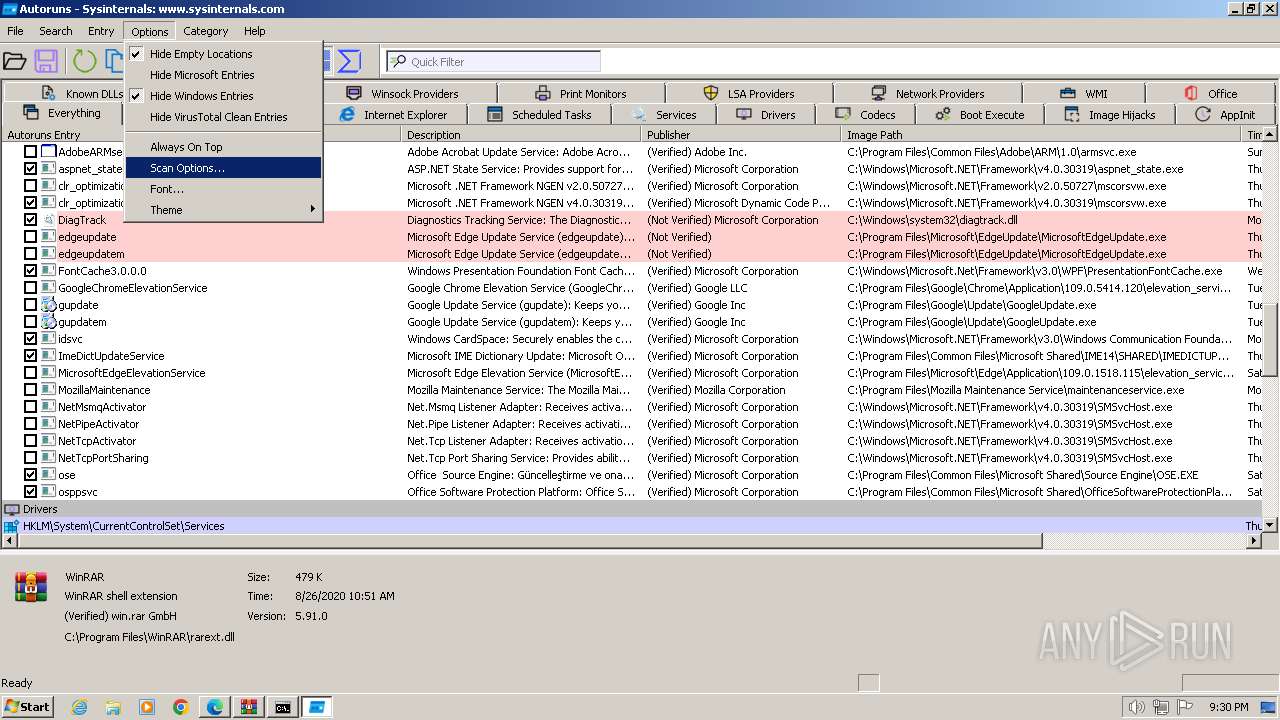Switch to the Network Providers tab
The width and height of the screenshot is (1280, 720).
point(927,94)
